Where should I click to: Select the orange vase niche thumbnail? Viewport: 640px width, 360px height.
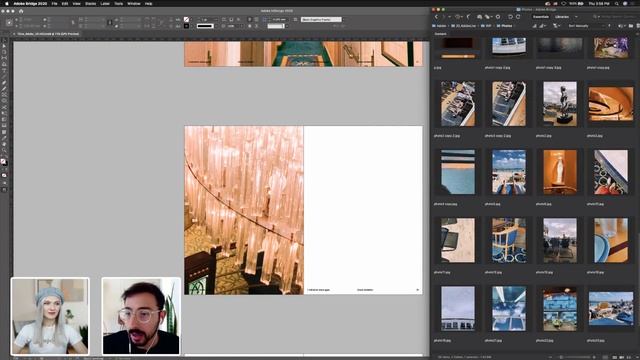(x=560, y=172)
